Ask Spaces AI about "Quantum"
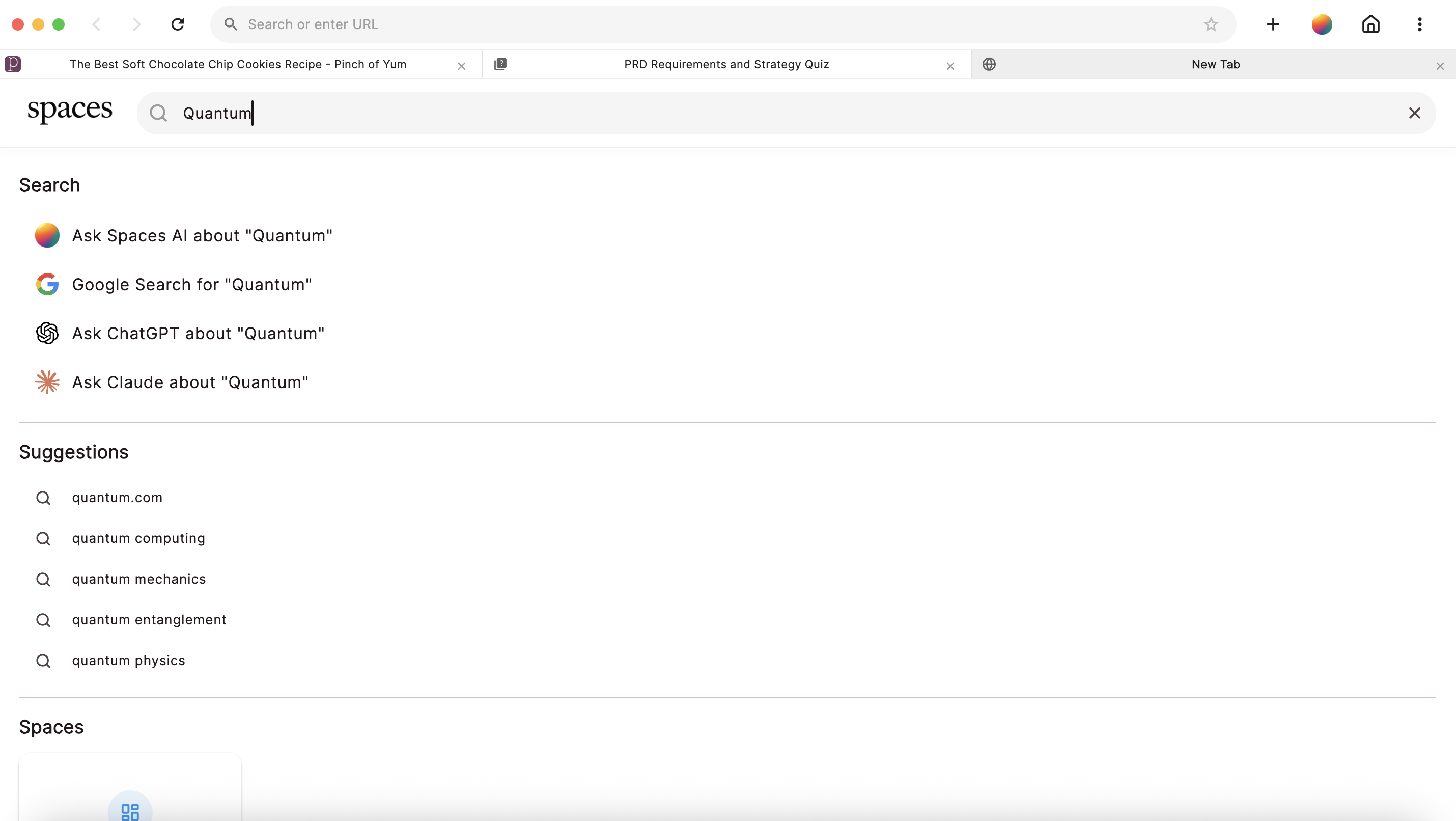This screenshot has width=1456, height=821. [x=201, y=235]
